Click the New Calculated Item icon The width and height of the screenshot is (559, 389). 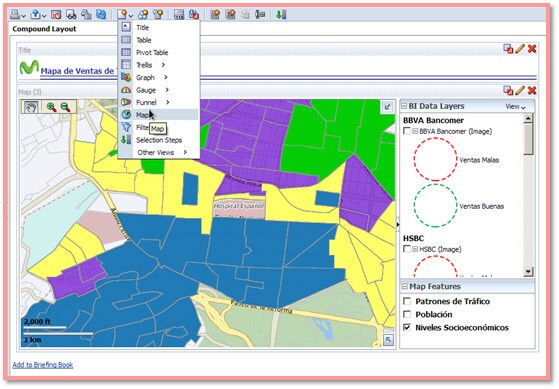click(158, 15)
